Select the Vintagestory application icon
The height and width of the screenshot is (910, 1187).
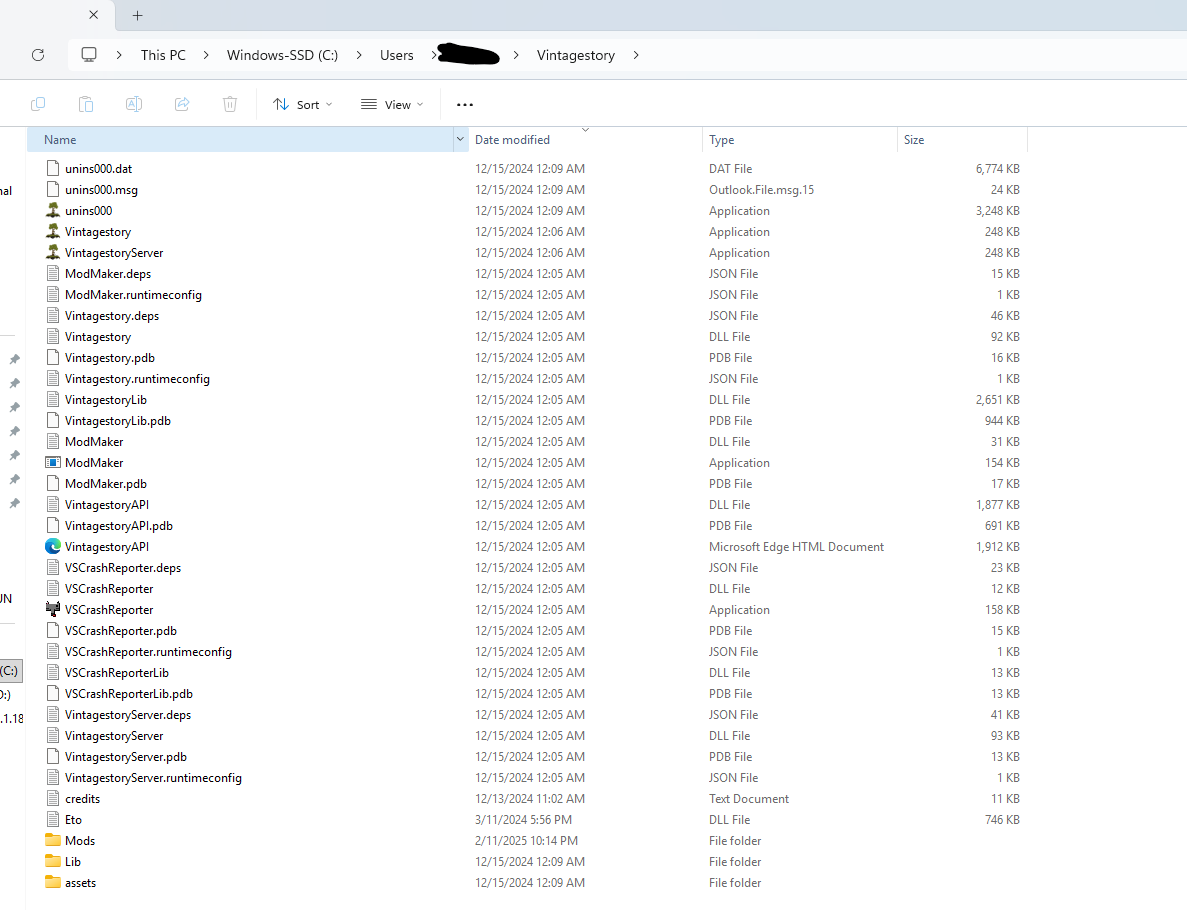click(x=53, y=232)
